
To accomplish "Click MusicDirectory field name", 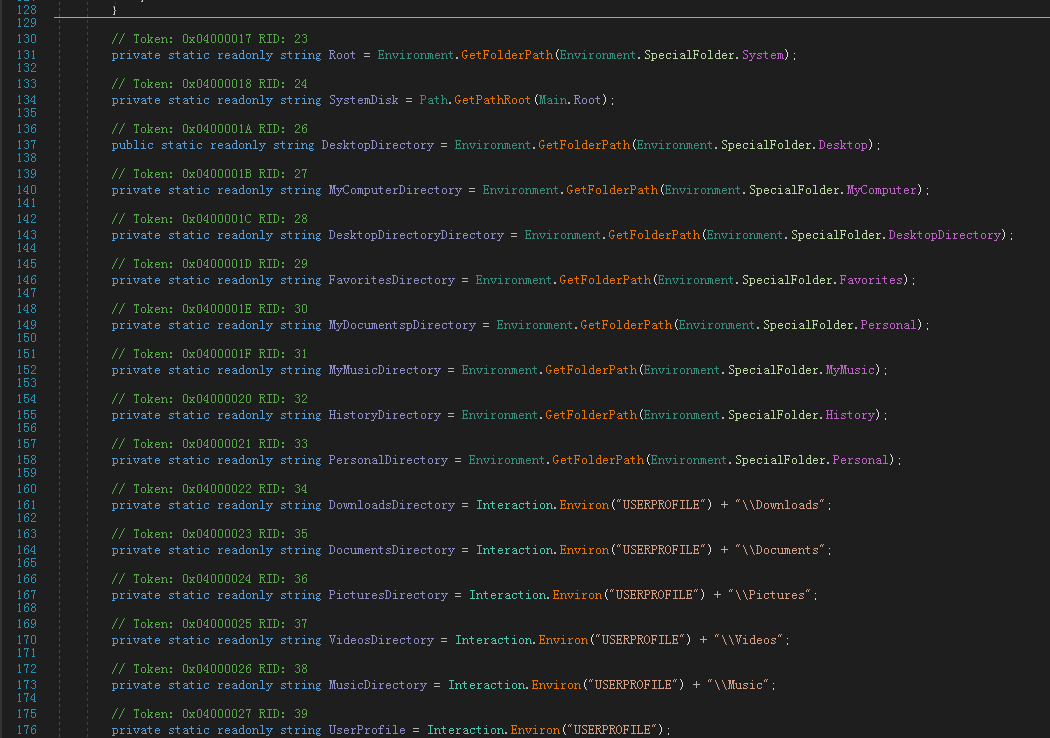I will click(x=377, y=685).
